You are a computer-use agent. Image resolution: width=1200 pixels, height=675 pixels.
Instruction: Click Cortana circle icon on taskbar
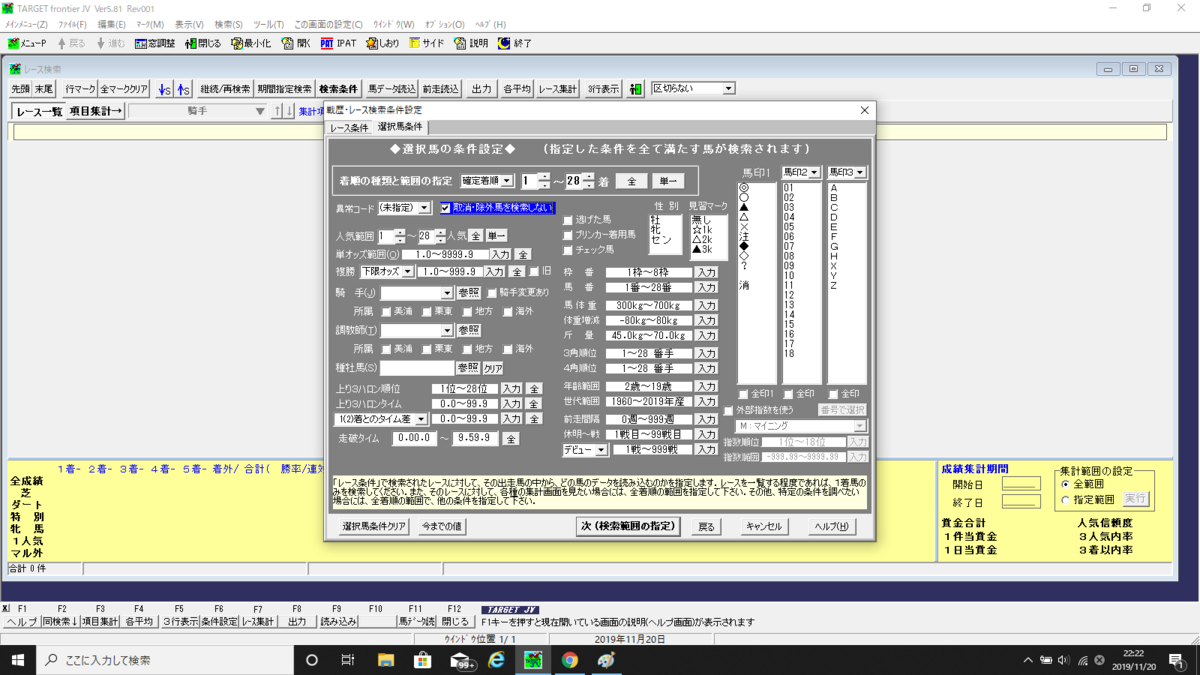click(x=311, y=660)
